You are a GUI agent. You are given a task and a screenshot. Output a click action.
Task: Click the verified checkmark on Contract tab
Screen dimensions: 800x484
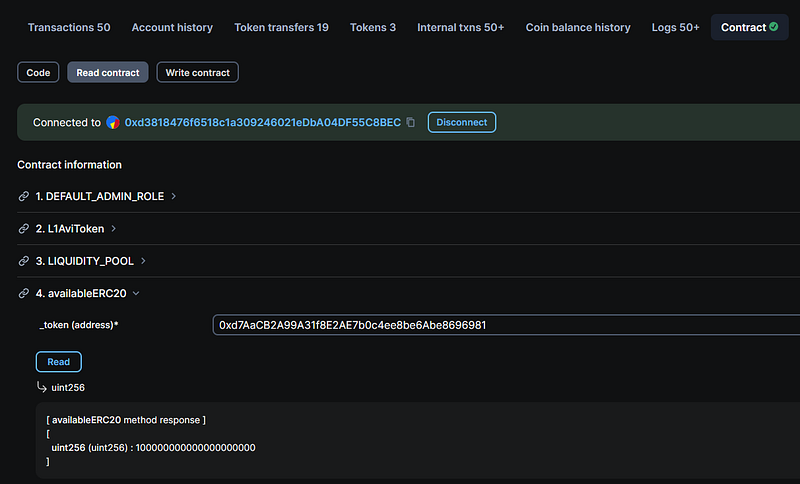click(773, 27)
